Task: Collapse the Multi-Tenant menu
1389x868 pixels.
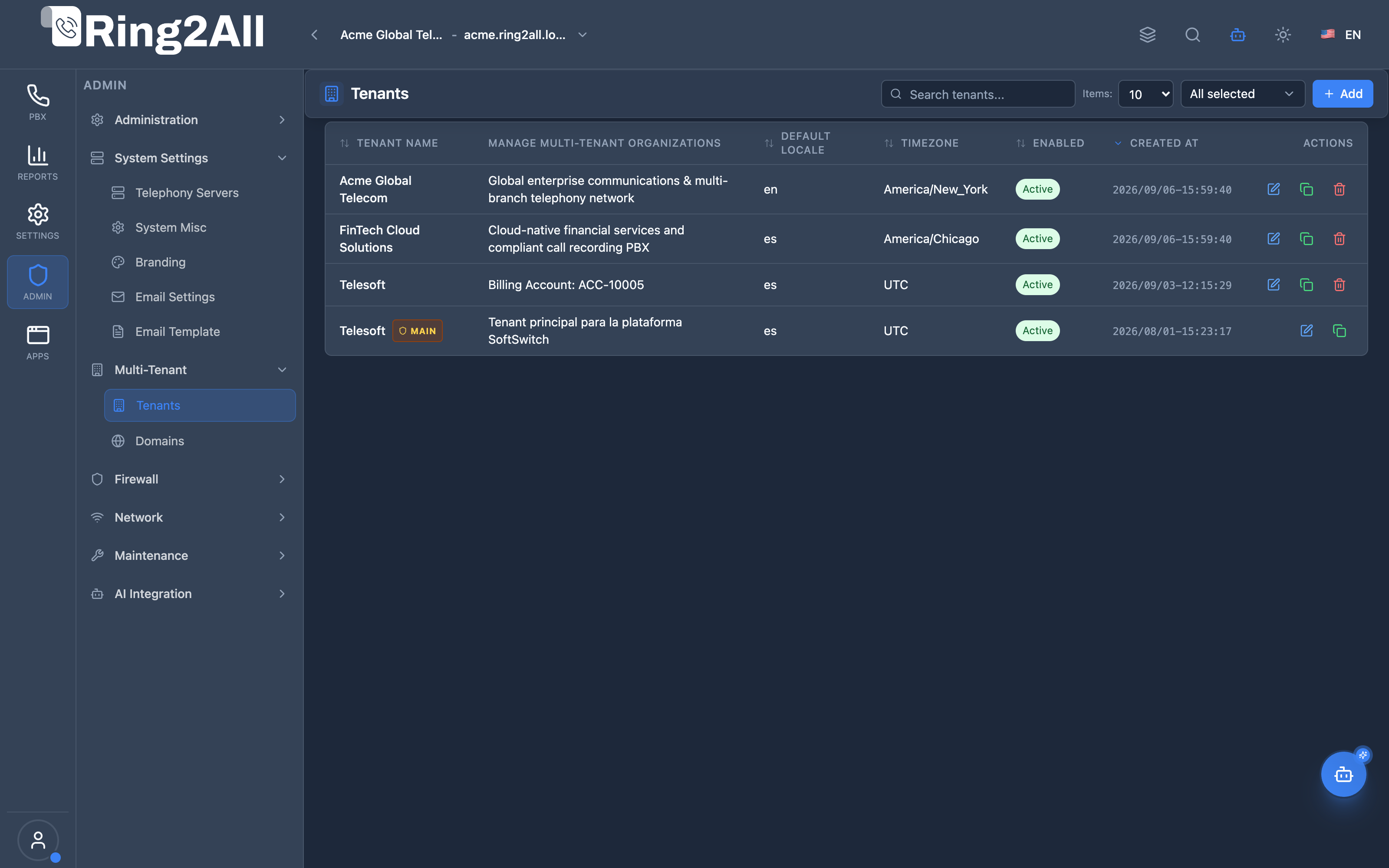Action: (x=189, y=370)
